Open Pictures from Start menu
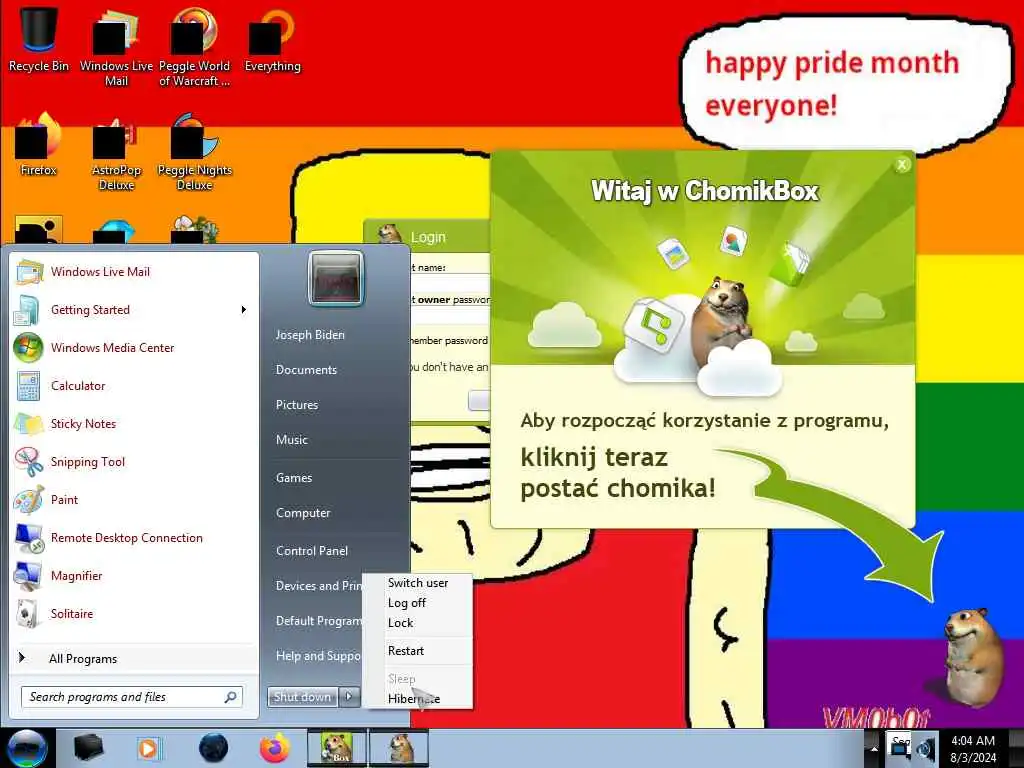The image size is (1024, 768). (x=296, y=405)
